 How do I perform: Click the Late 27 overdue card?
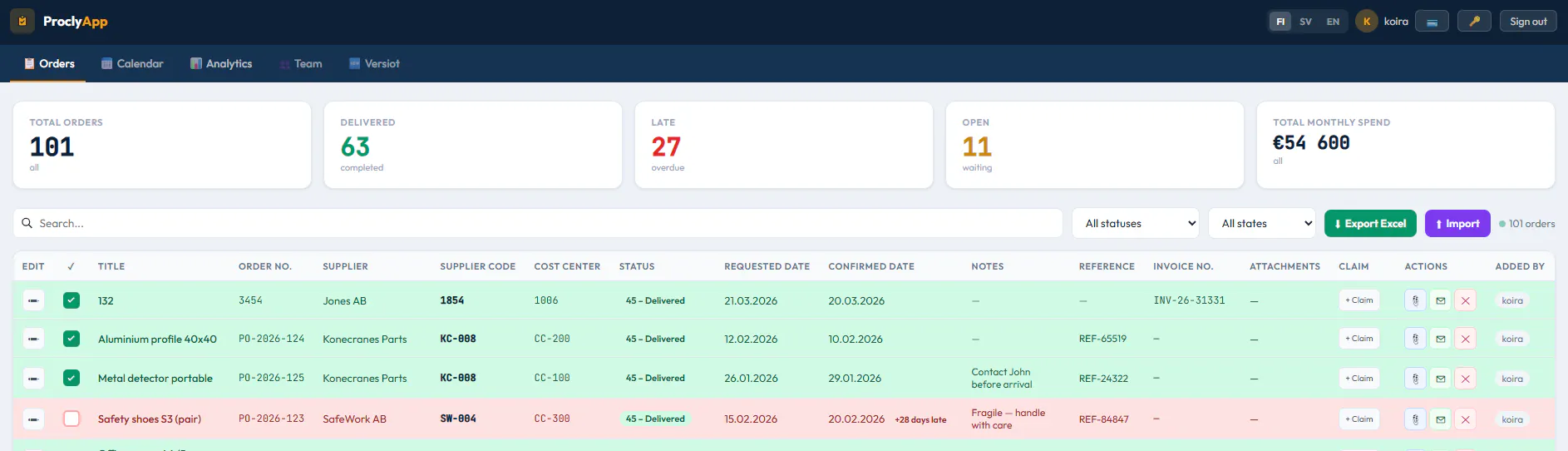tap(784, 145)
